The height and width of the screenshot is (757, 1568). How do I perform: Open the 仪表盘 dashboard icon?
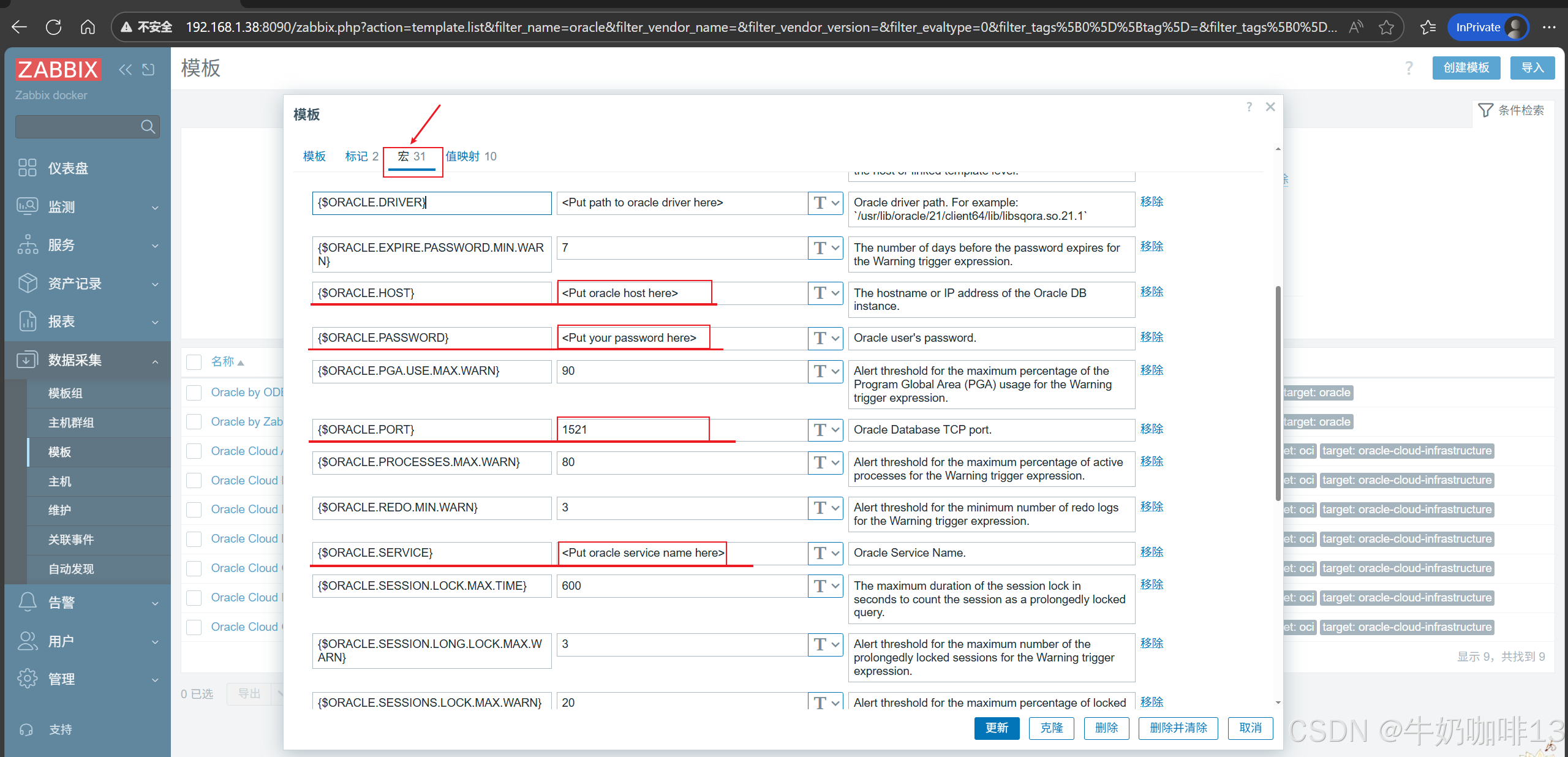pos(27,168)
